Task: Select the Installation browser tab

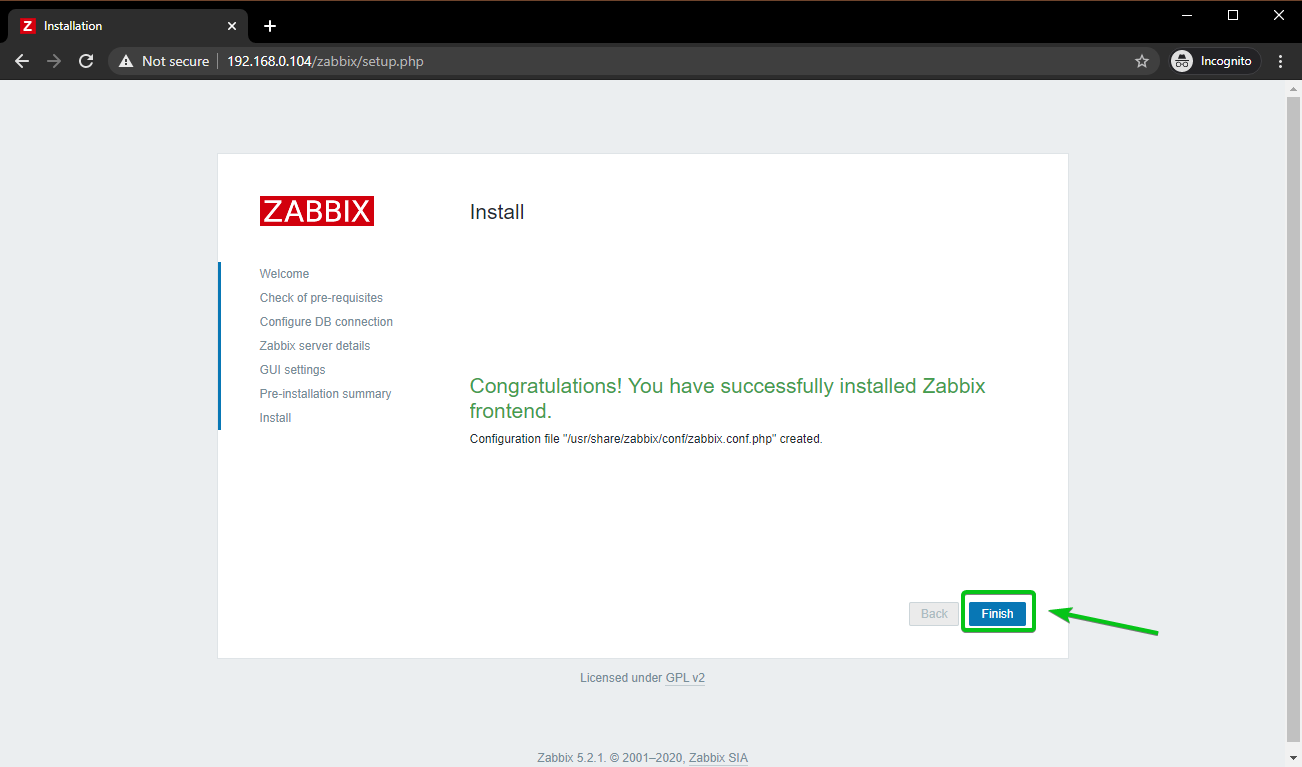Action: 130,26
